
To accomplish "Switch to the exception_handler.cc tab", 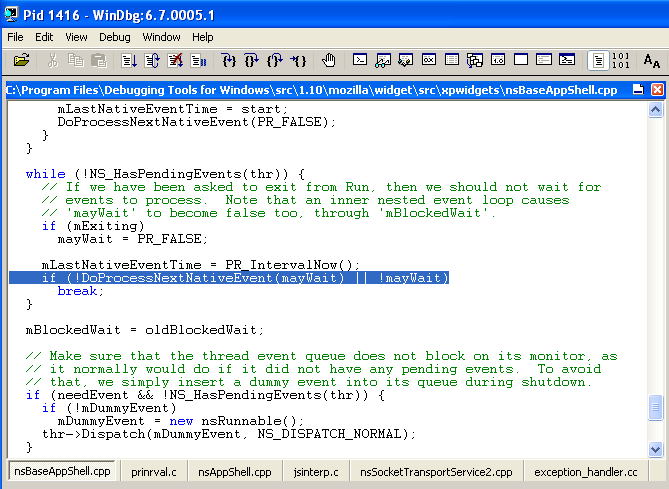I will [x=586, y=472].
